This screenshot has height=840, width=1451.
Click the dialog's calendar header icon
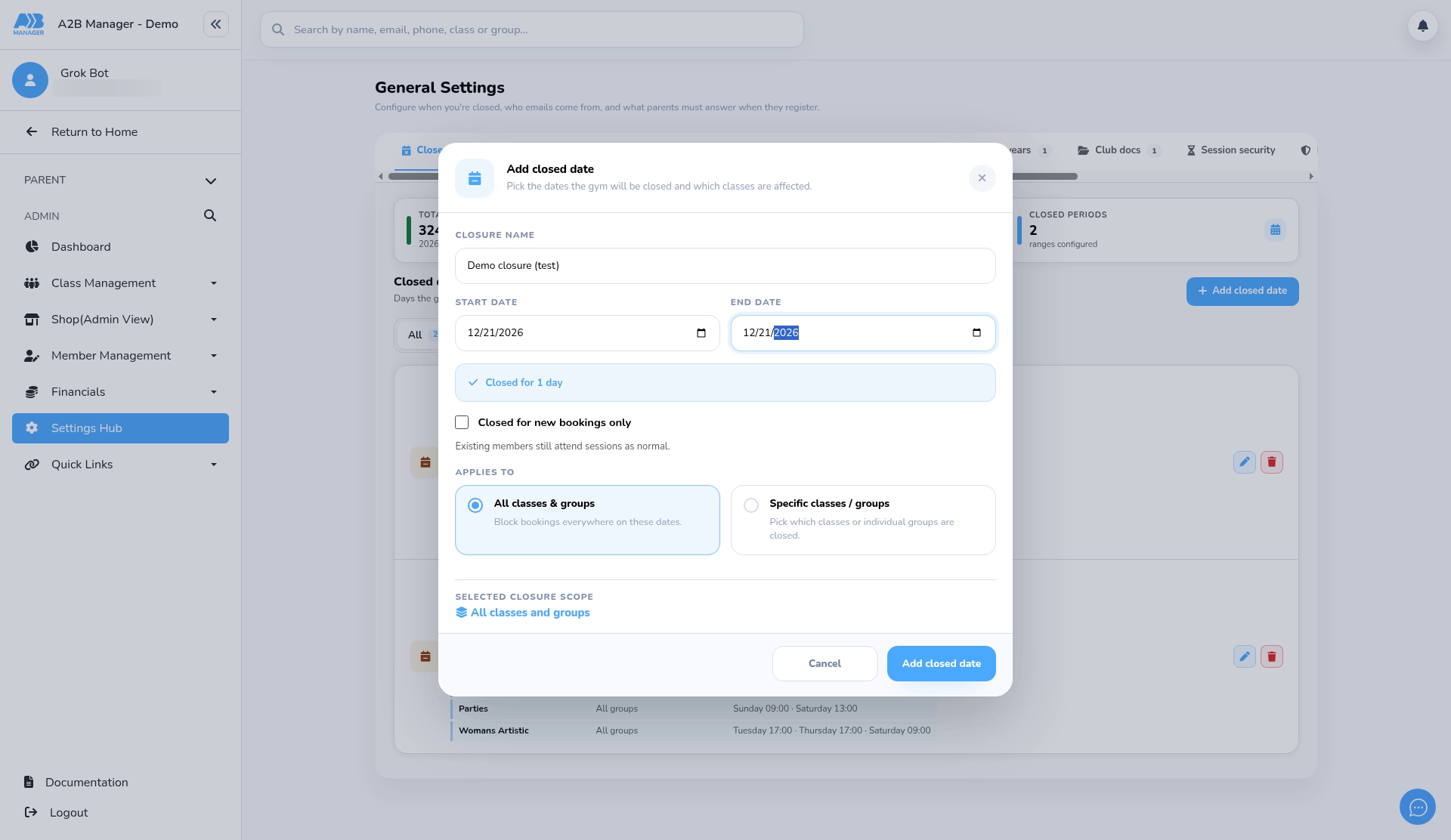click(475, 178)
